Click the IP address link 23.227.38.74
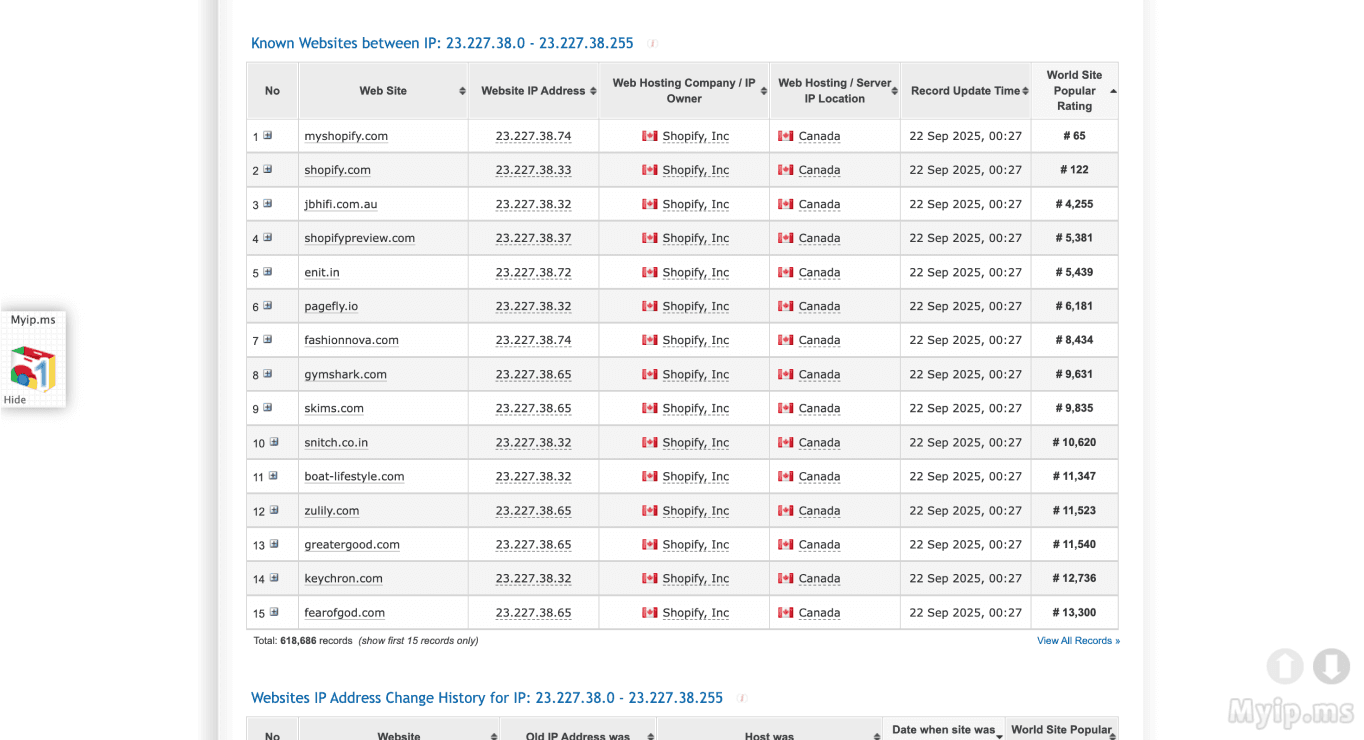The height and width of the screenshot is (740, 1364). [x=534, y=135]
